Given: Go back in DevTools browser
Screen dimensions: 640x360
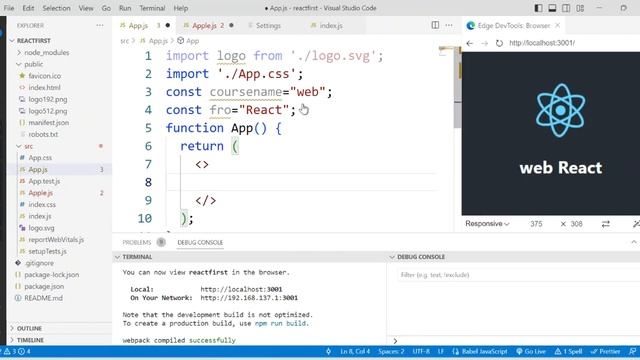Looking at the screenshot, I should coord(470,43).
